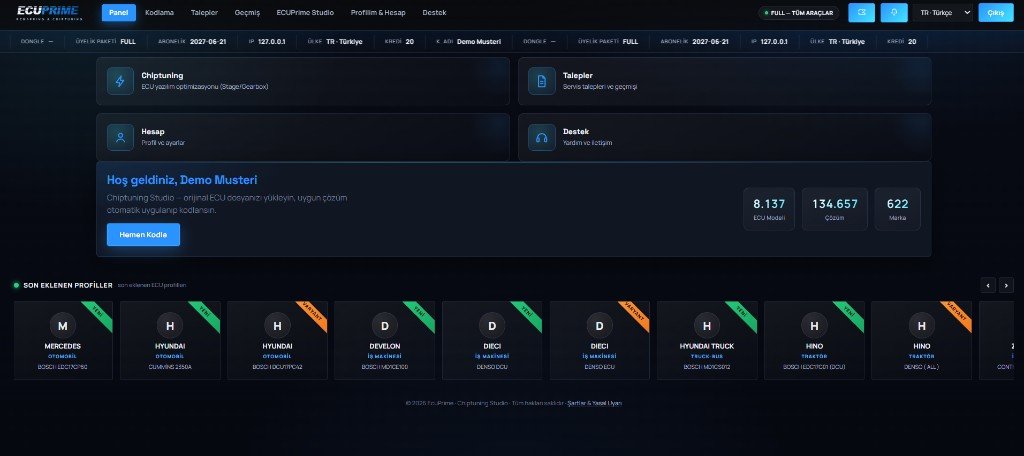Viewport: 1024px width, 456px height.
Task: Select the DEVELON card title
Action: (x=385, y=346)
